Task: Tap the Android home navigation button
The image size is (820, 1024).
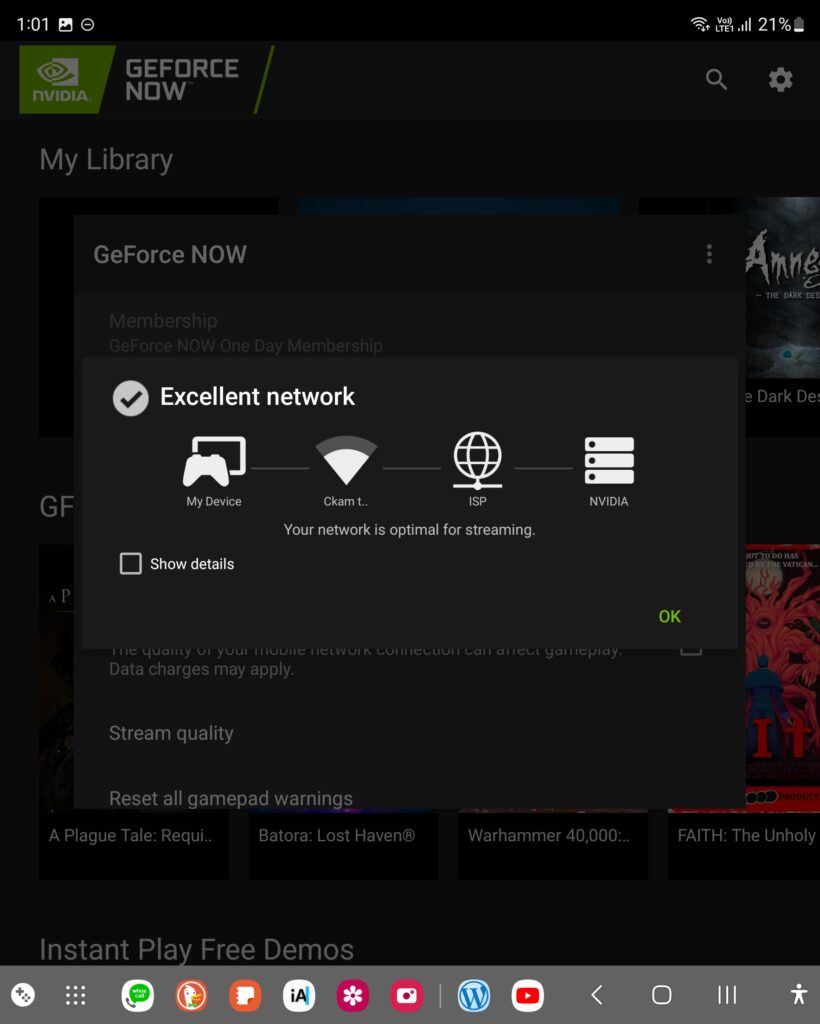Action: tap(661, 995)
